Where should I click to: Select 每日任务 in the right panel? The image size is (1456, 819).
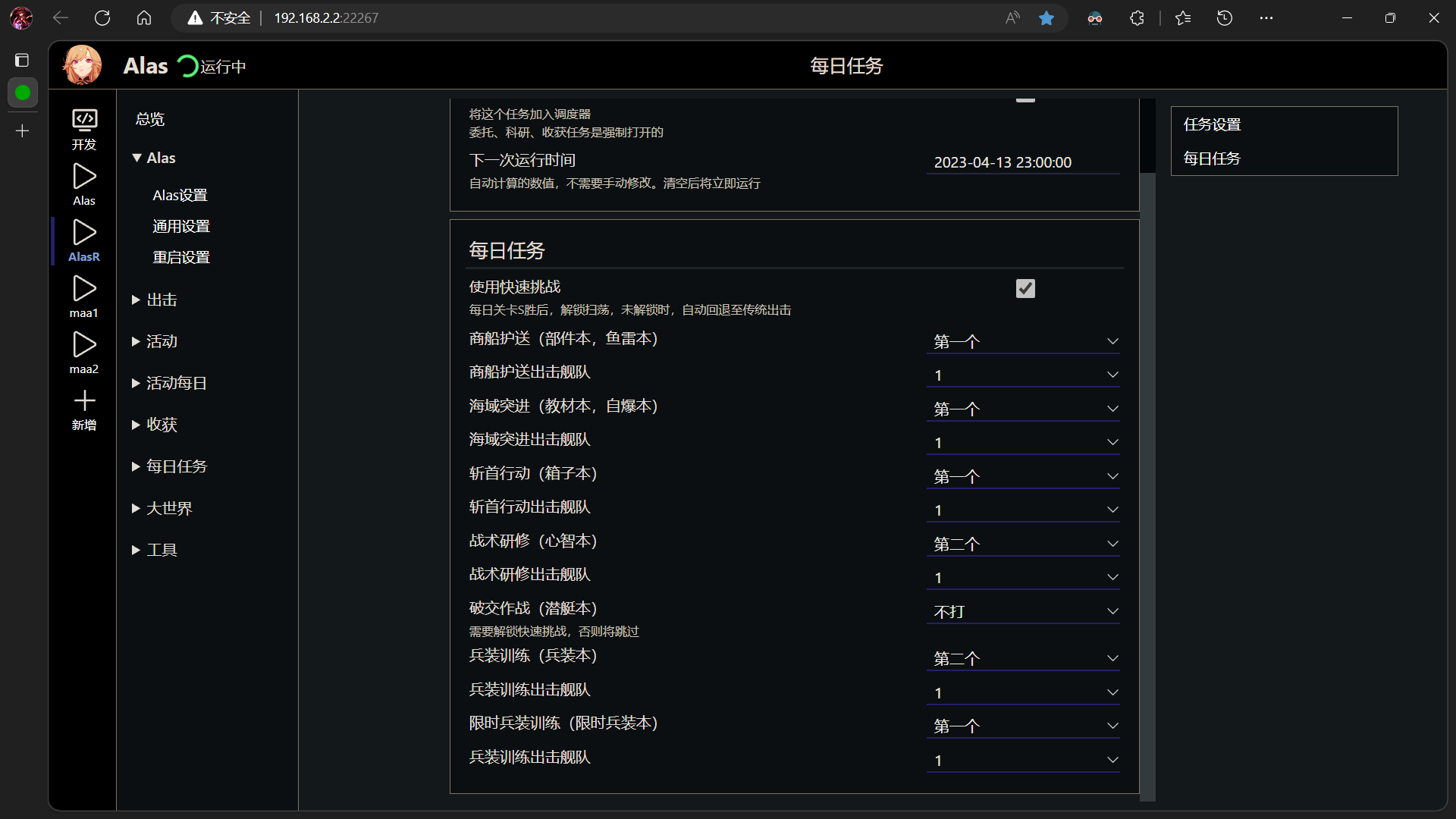pos(1211,158)
